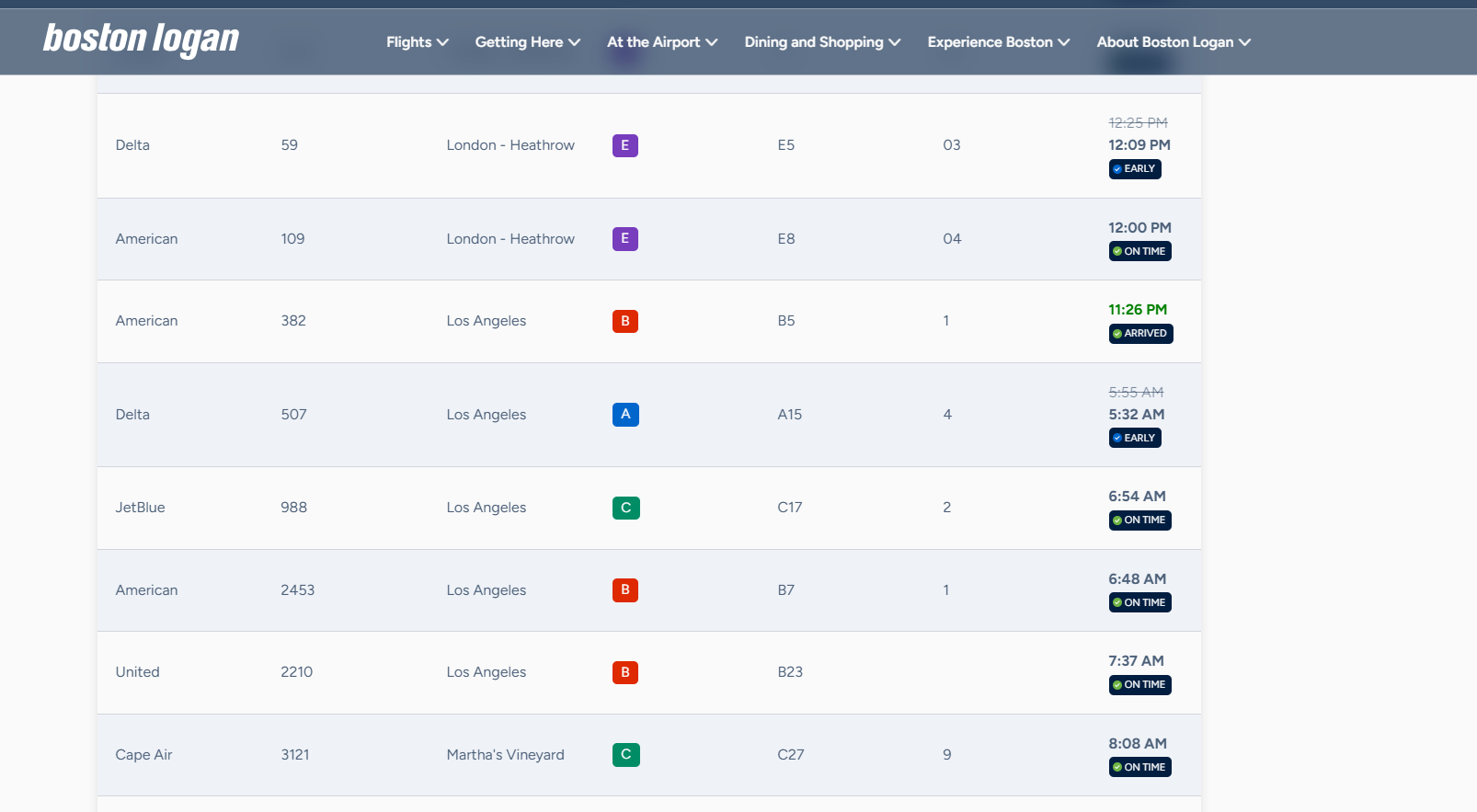The height and width of the screenshot is (812, 1477).
Task: Click ON TIME badge for American 2453
Action: [x=1139, y=602]
